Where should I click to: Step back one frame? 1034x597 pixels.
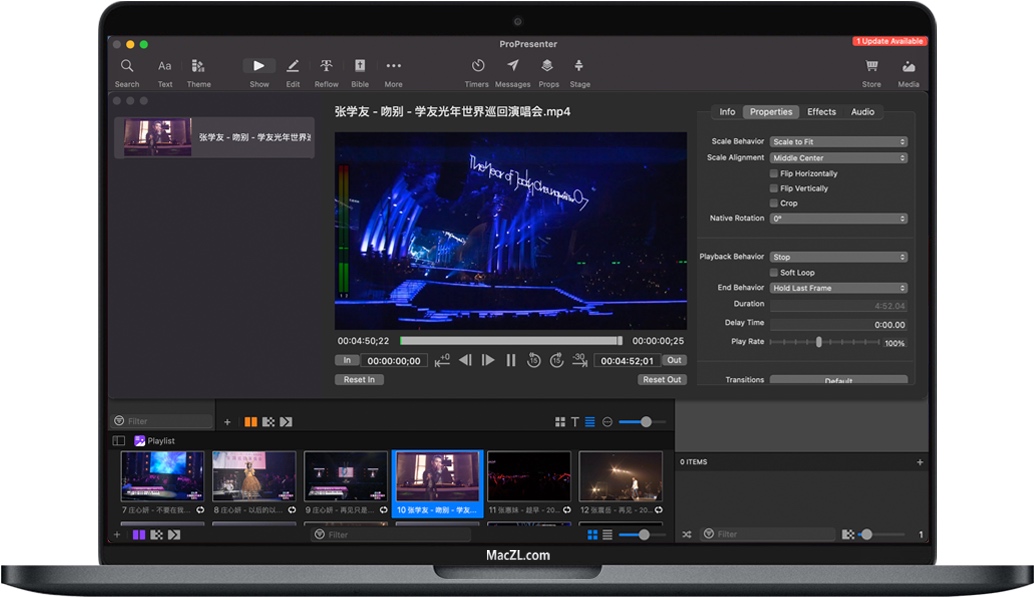(465, 360)
